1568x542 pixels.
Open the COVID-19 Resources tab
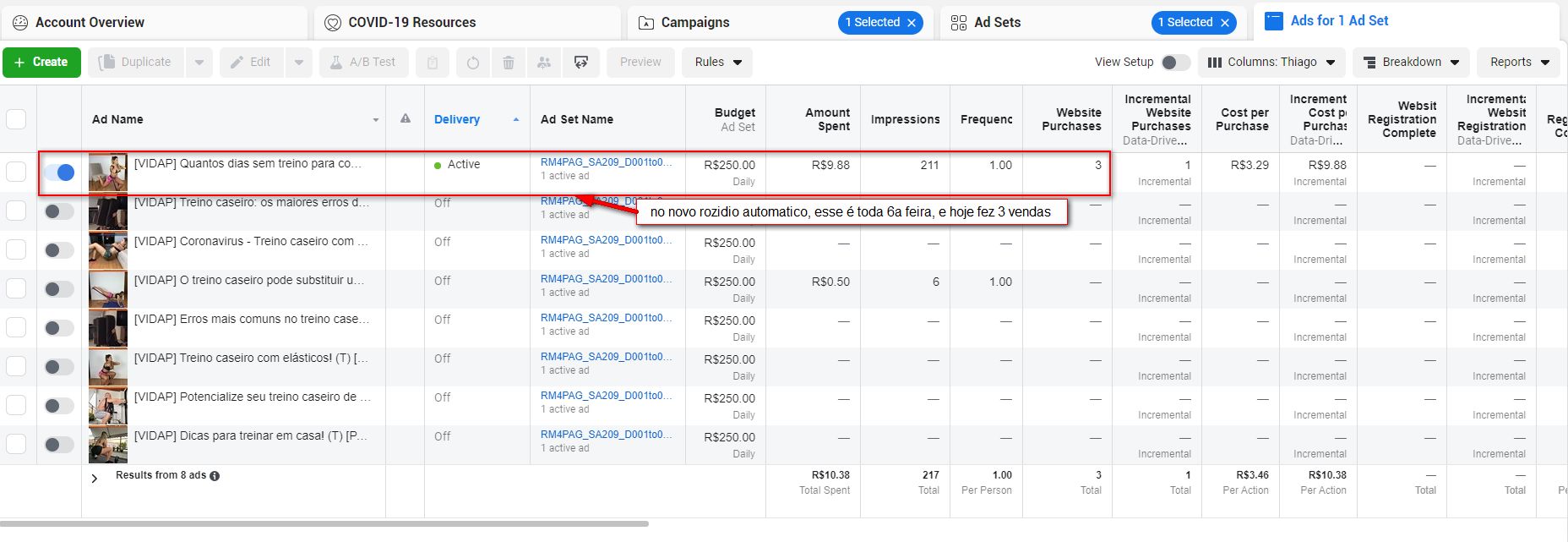point(411,23)
